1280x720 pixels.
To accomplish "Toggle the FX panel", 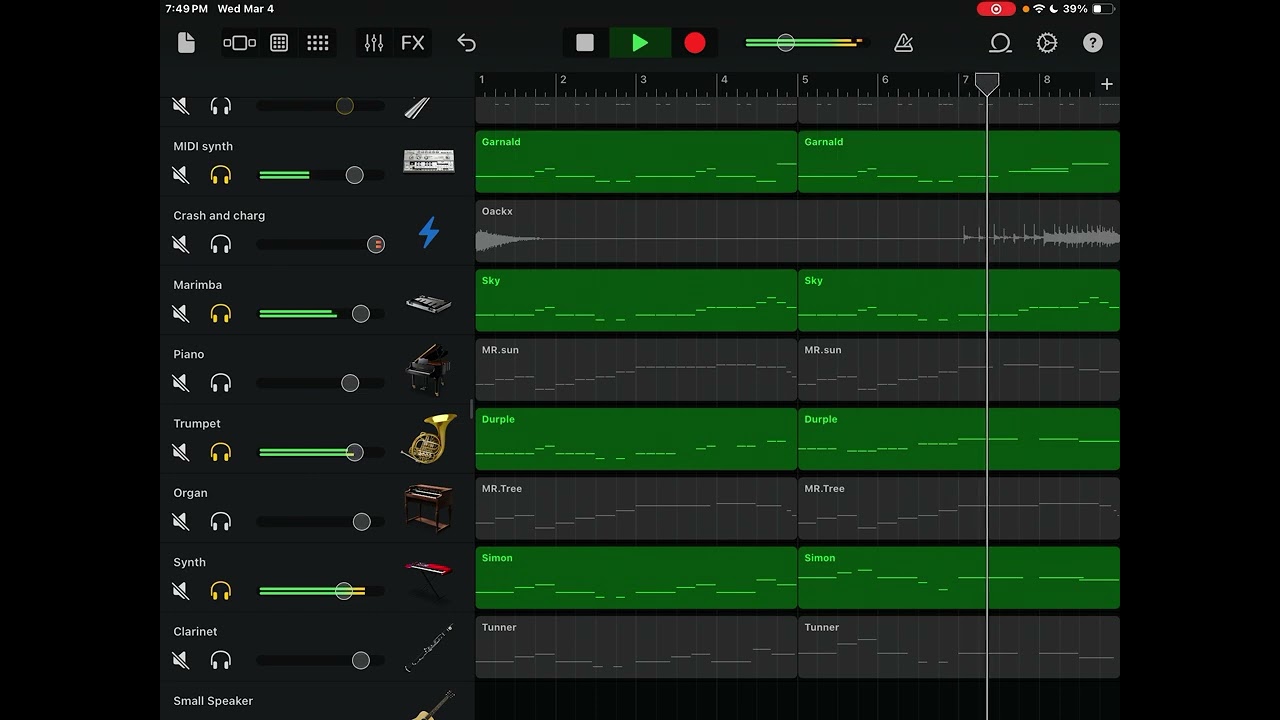I will [413, 43].
